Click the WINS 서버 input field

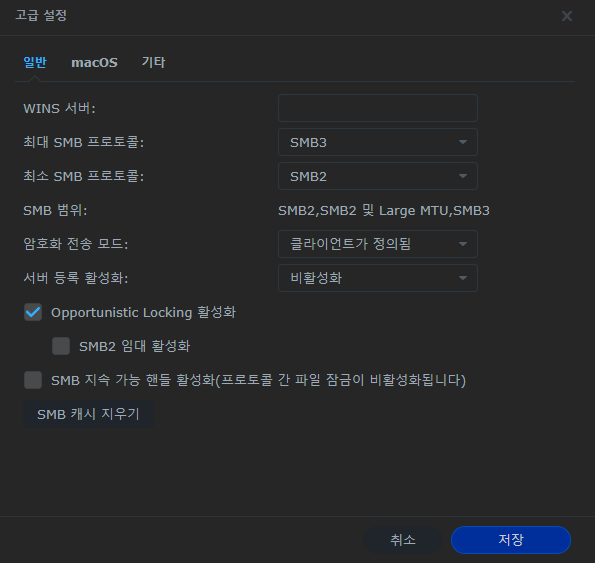[378, 108]
